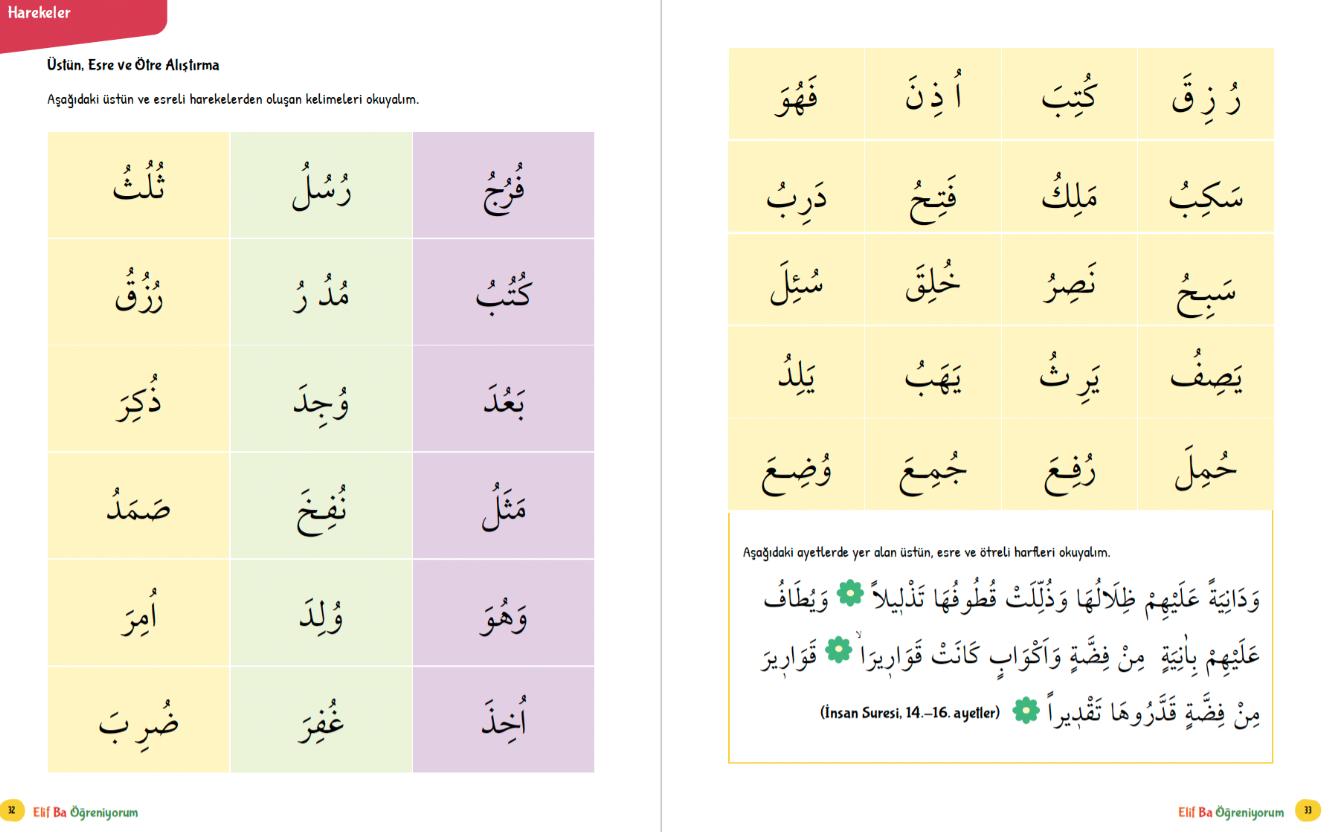
Task: Select the word اُخِذَ in the purple column
Action: click(x=504, y=717)
